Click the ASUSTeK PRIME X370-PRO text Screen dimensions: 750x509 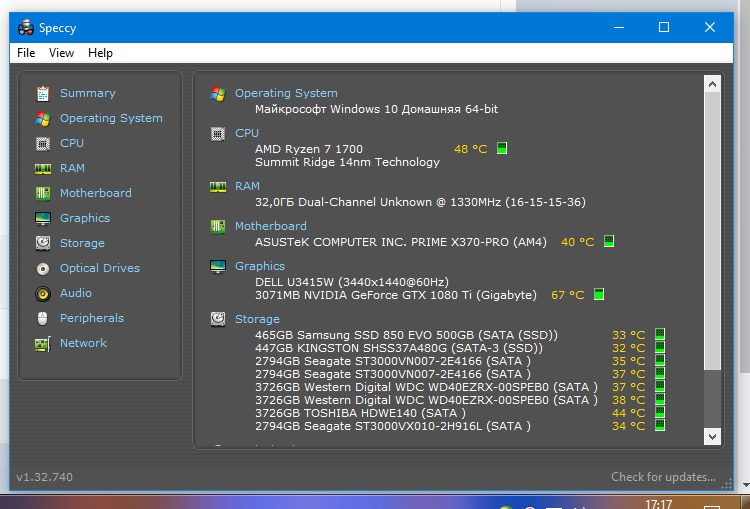[401, 242]
